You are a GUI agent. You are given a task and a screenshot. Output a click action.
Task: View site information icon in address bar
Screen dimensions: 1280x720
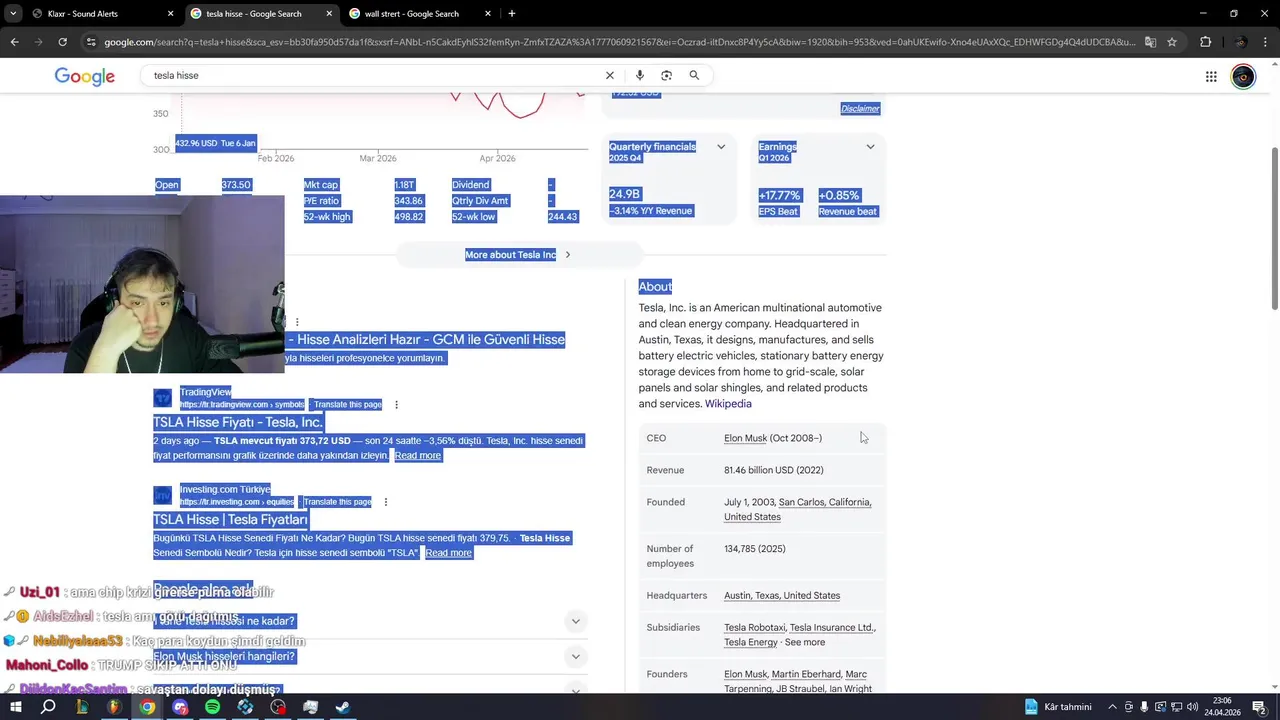click(x=91, y=42)
